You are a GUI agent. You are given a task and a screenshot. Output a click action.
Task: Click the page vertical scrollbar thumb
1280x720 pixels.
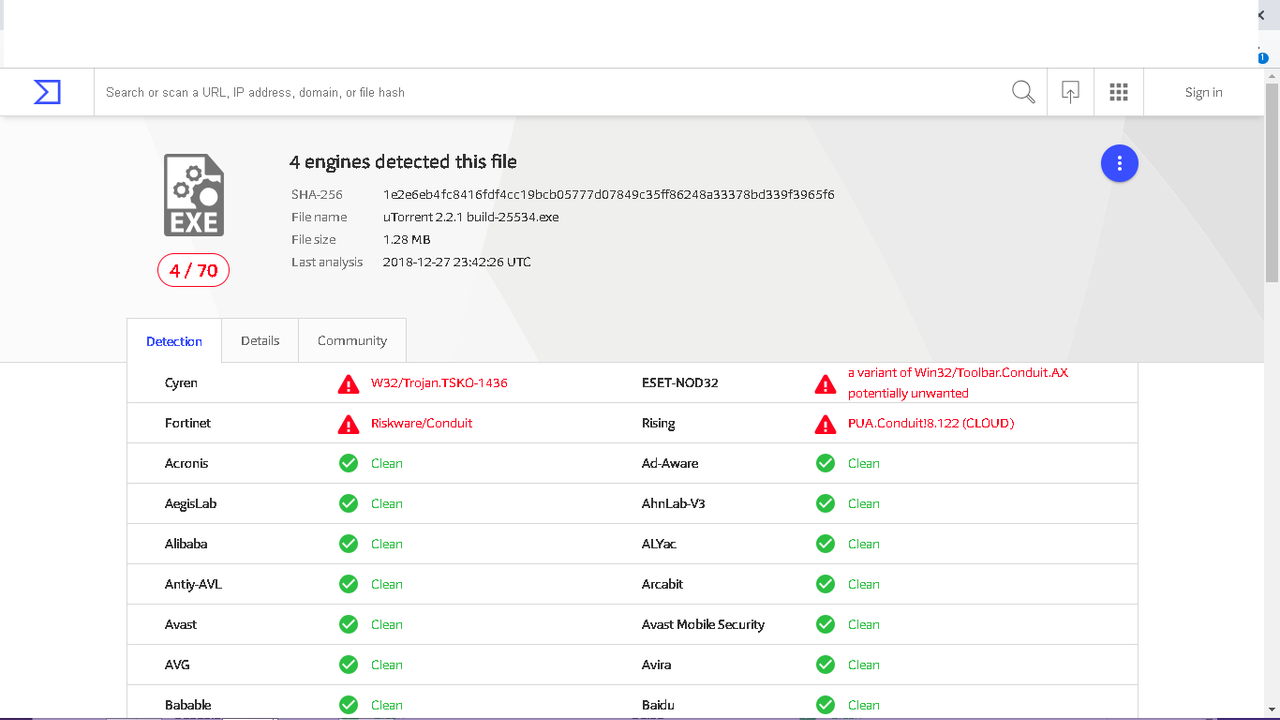(x=1272, y=182)
